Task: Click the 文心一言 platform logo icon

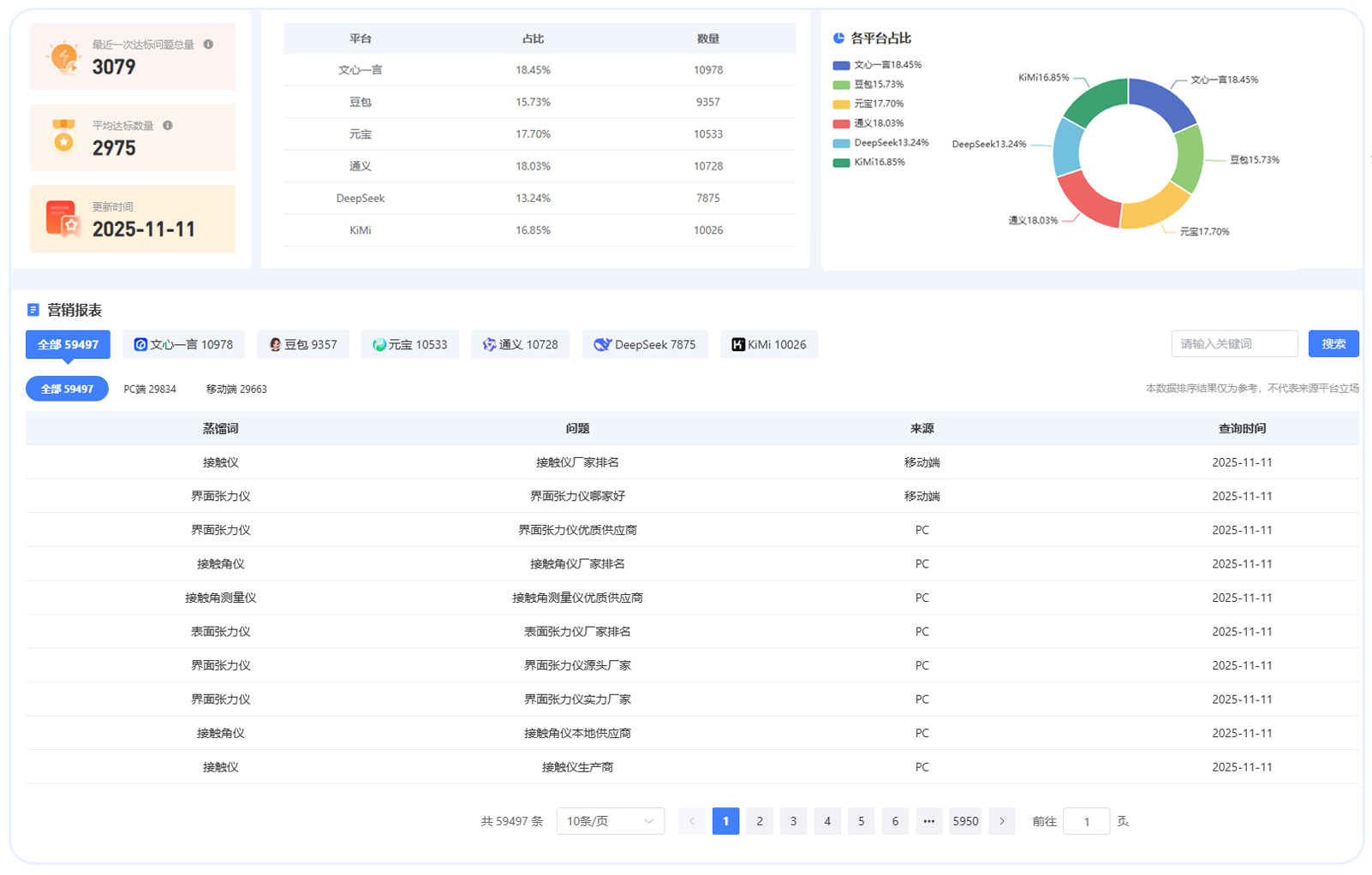Action: click(x=140, y=345)
